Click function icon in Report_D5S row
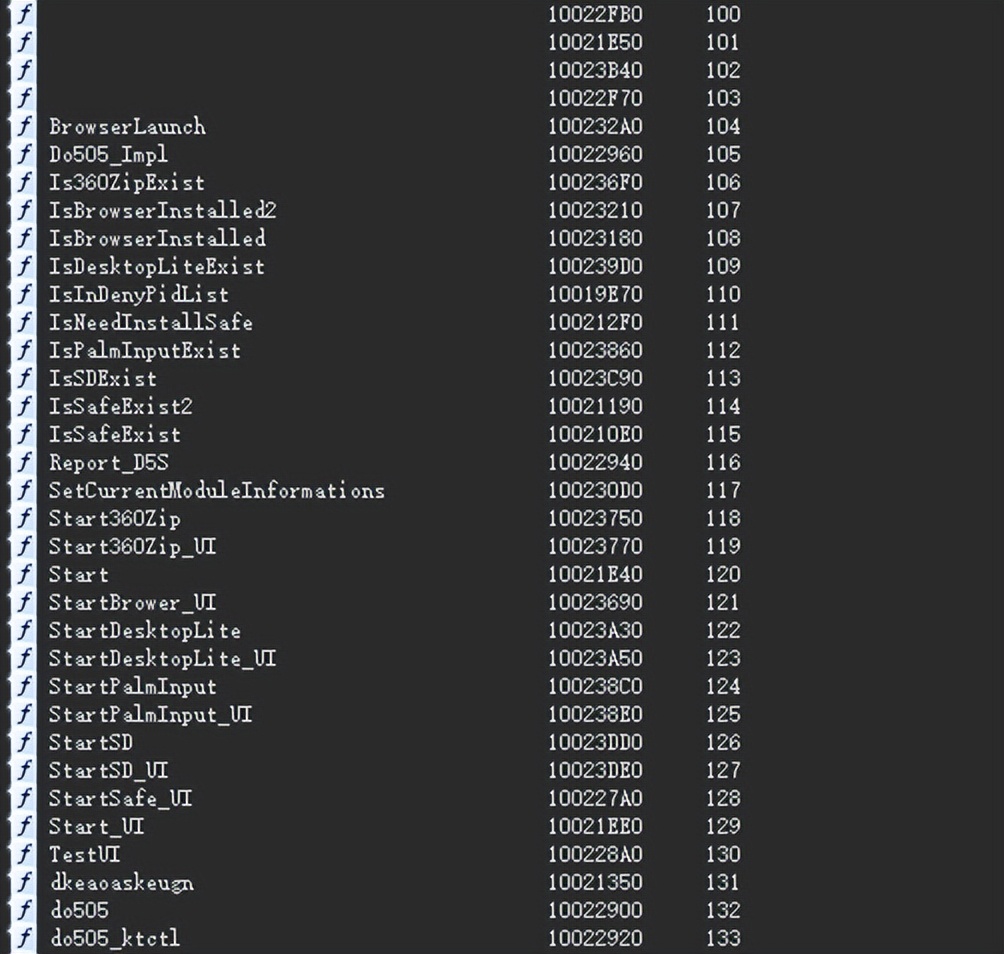 [x=24, y=462]
